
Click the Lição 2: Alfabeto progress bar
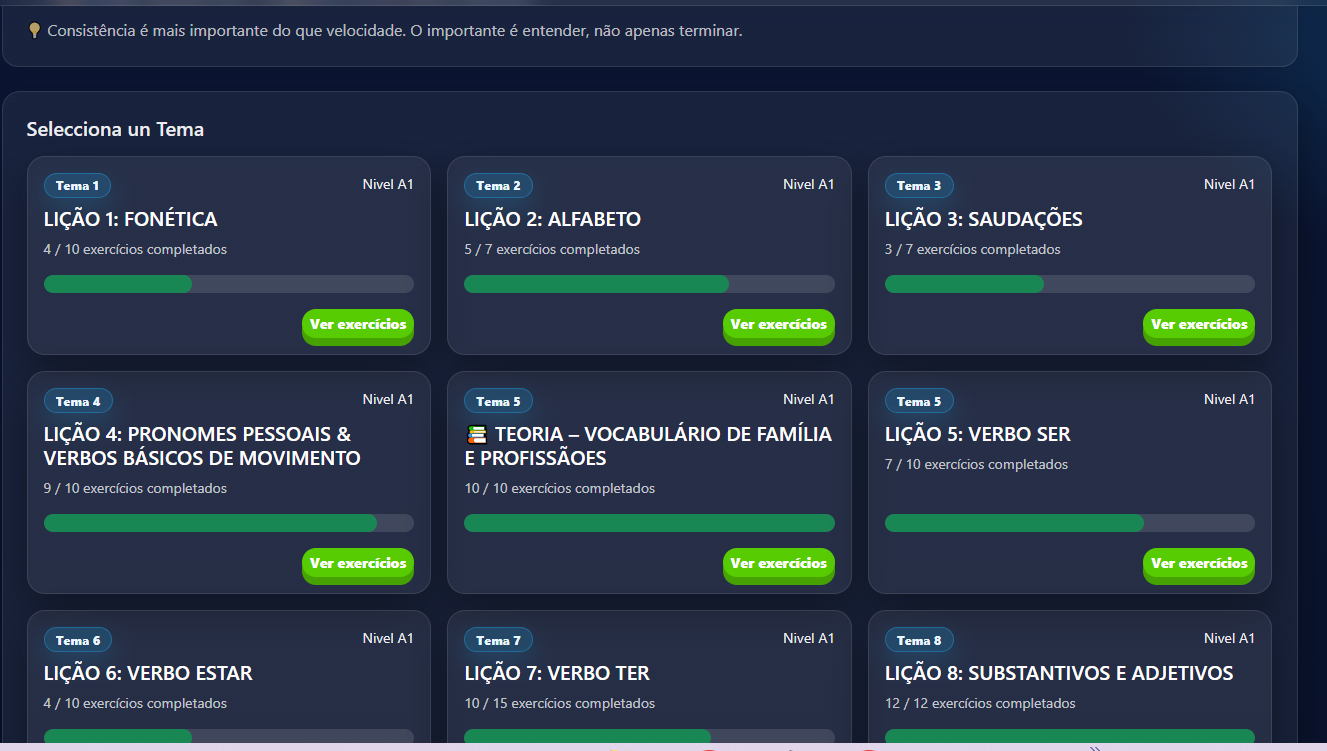coord(649,284)
